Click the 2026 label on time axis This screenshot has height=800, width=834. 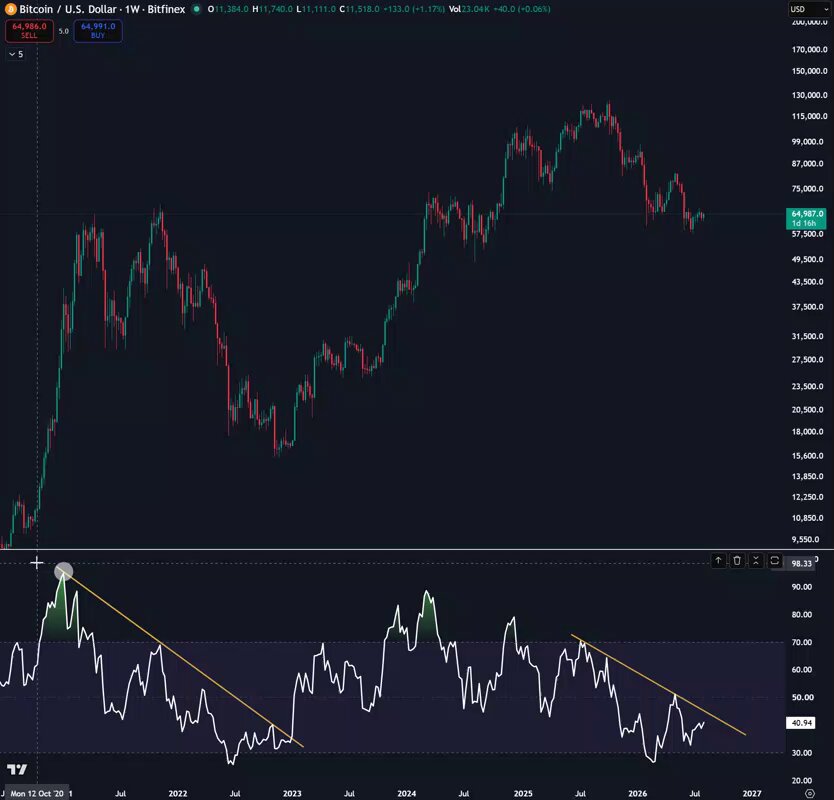tap(637, 793)
